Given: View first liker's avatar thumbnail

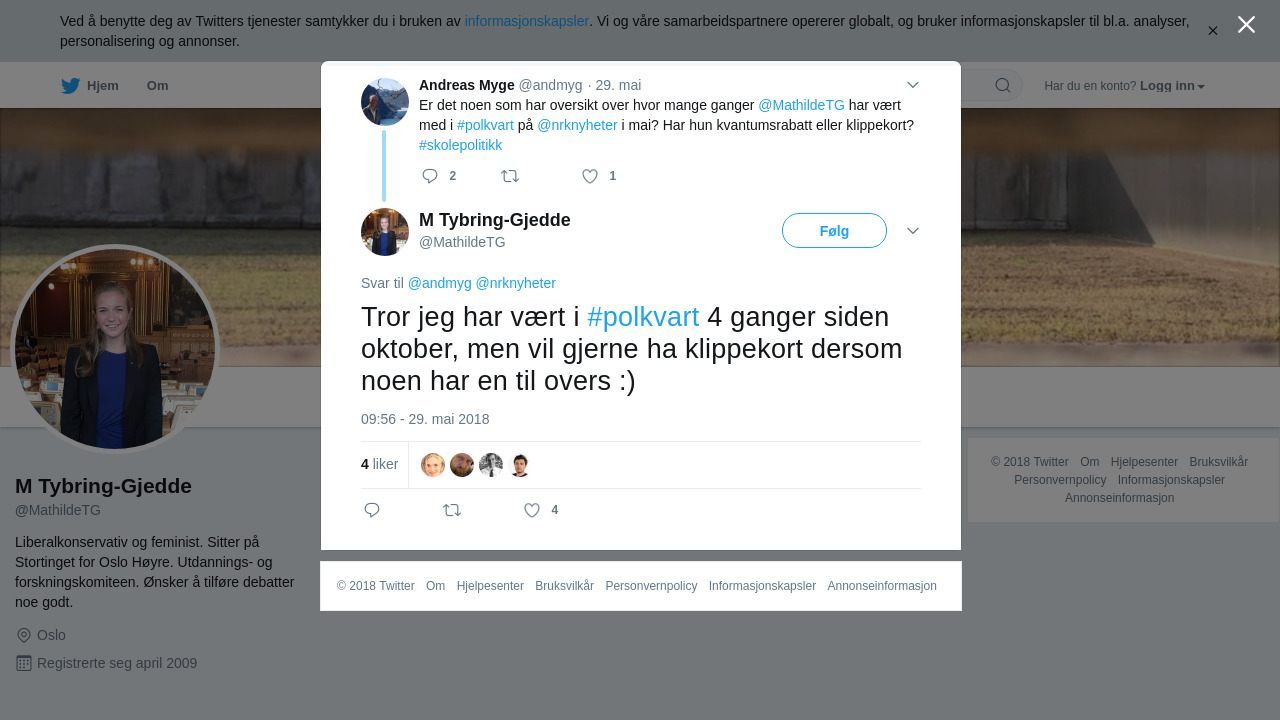Looking at the screenshot, I should point(433,465).
